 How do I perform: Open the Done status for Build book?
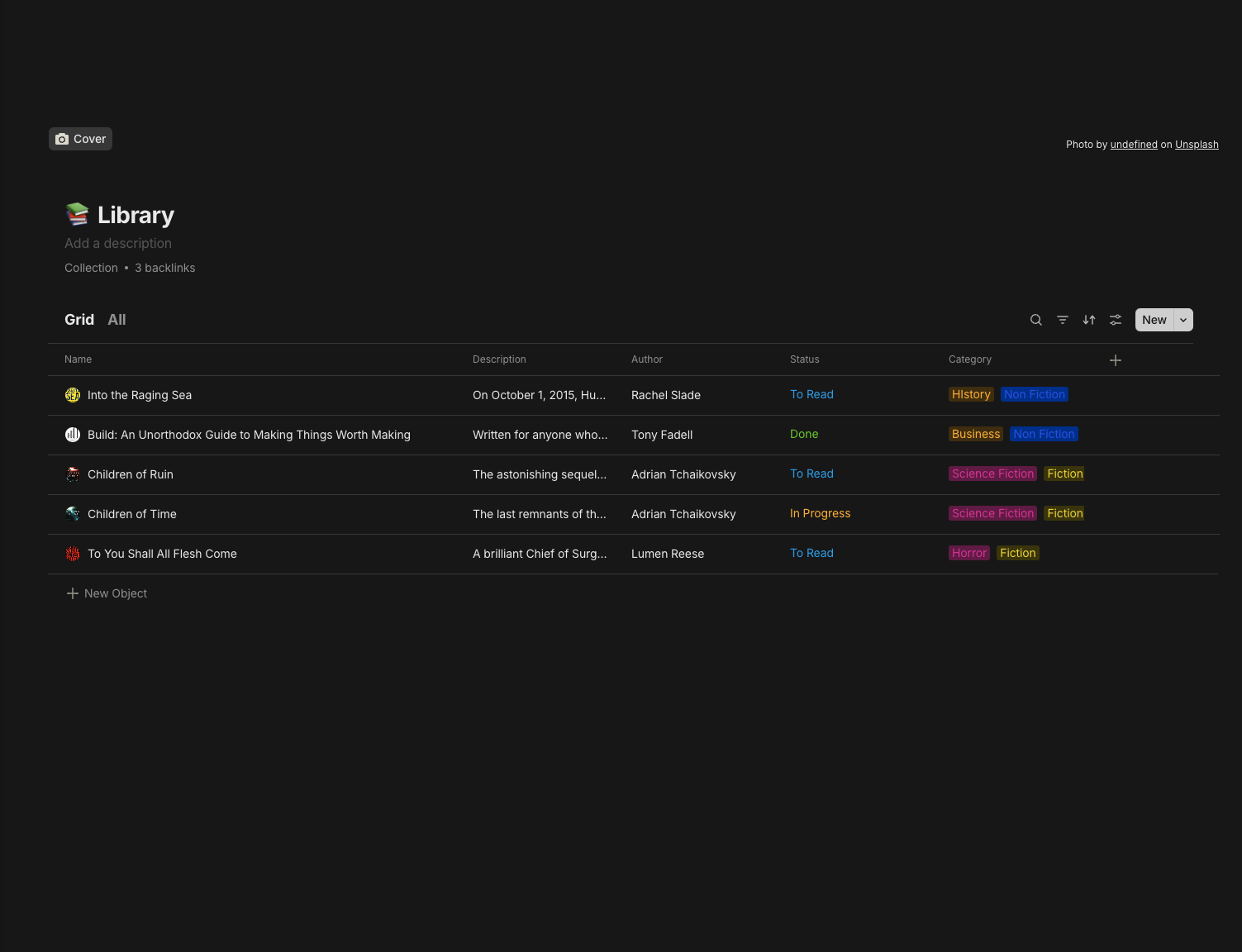[803, 434]
